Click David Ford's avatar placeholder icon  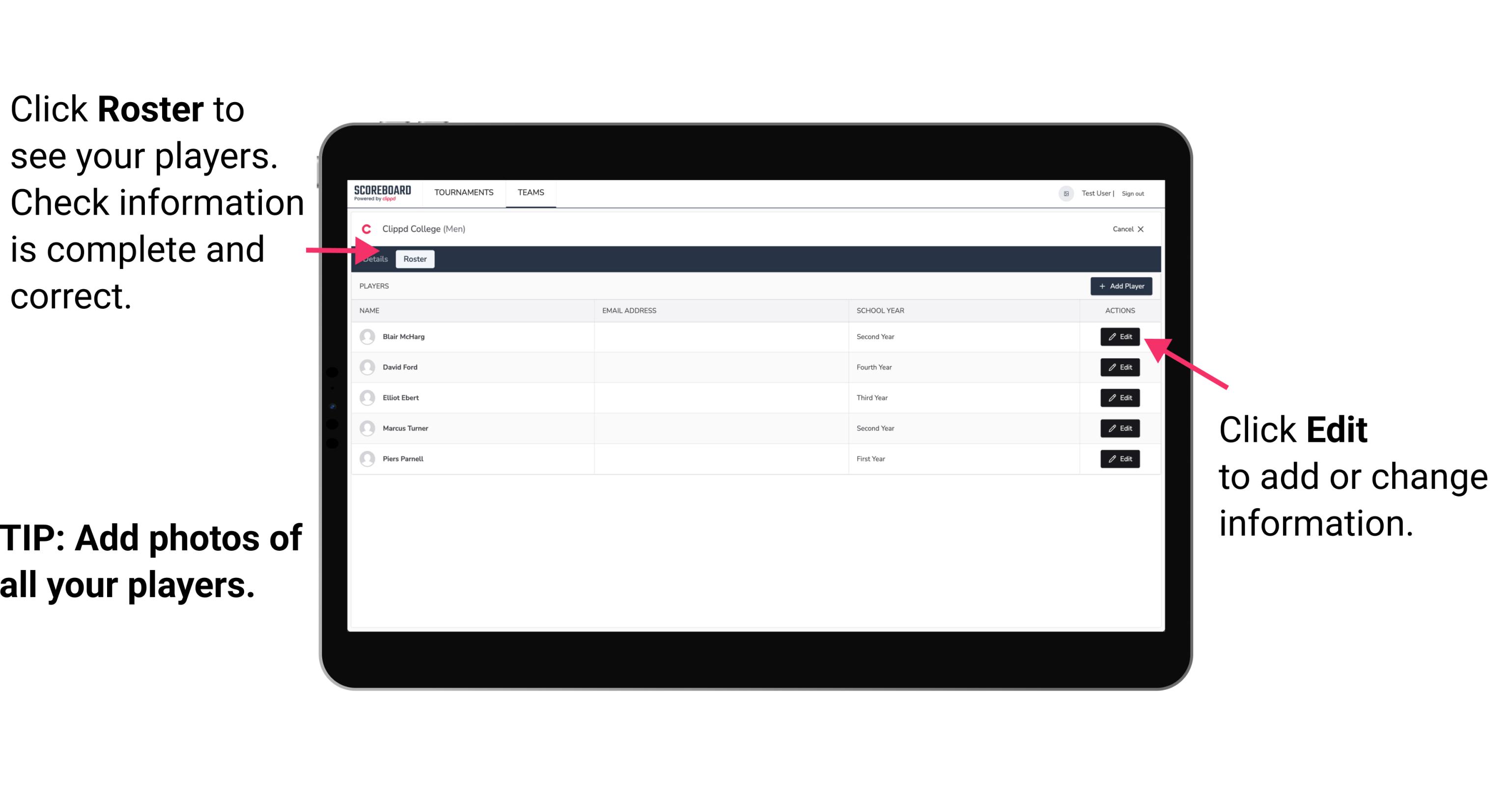tap(367, 367)
